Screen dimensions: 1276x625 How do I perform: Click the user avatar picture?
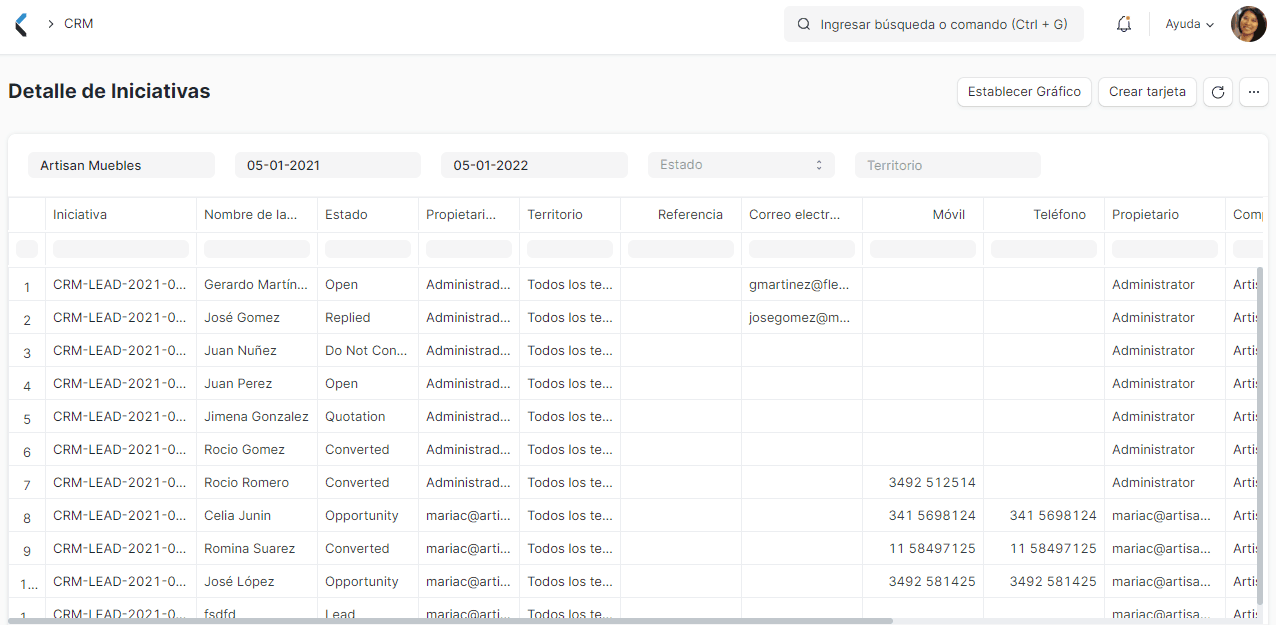pos(1249,24)
